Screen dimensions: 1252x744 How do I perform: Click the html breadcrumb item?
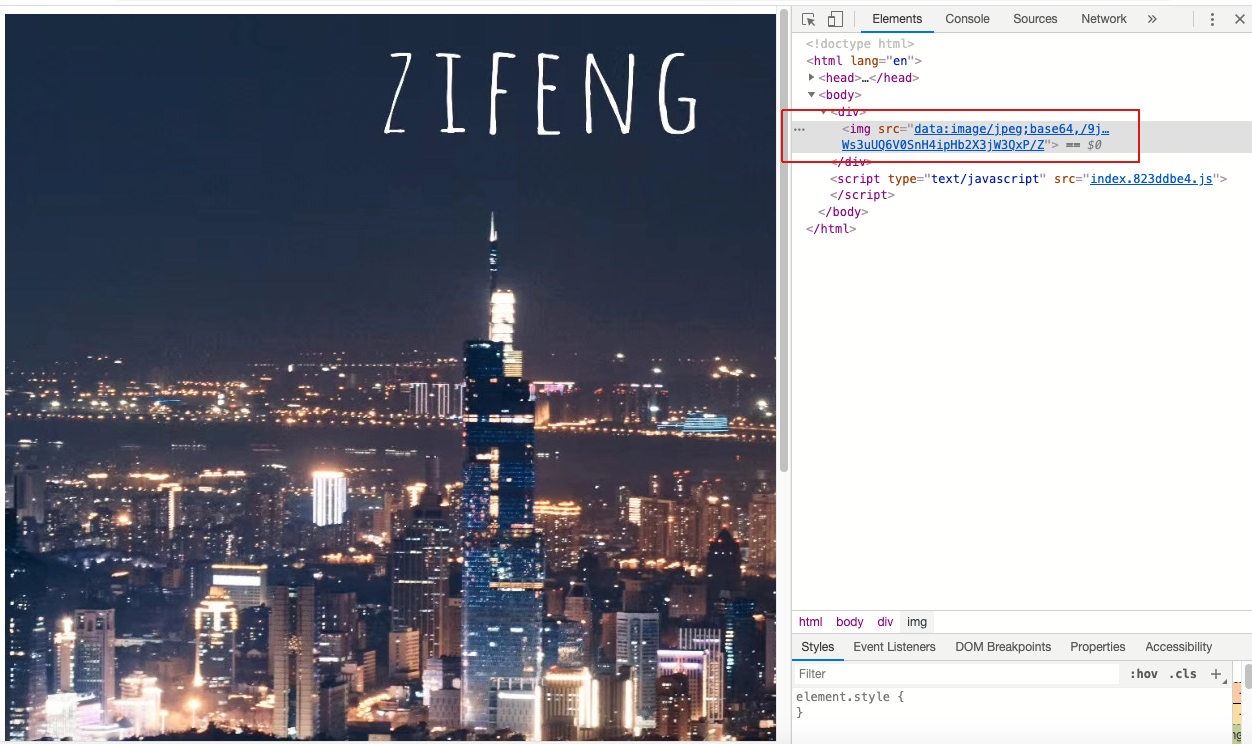[x=810, y=622]
